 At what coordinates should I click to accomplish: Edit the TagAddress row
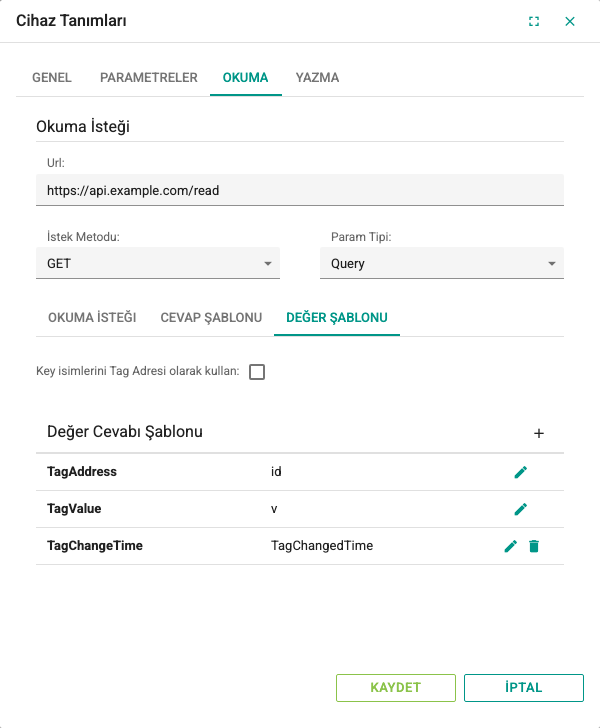point(521,472)
